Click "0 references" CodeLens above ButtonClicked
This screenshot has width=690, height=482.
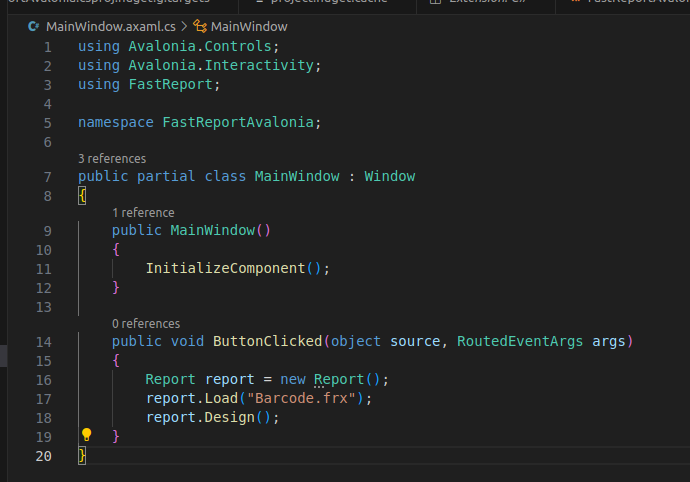point(146,324)
